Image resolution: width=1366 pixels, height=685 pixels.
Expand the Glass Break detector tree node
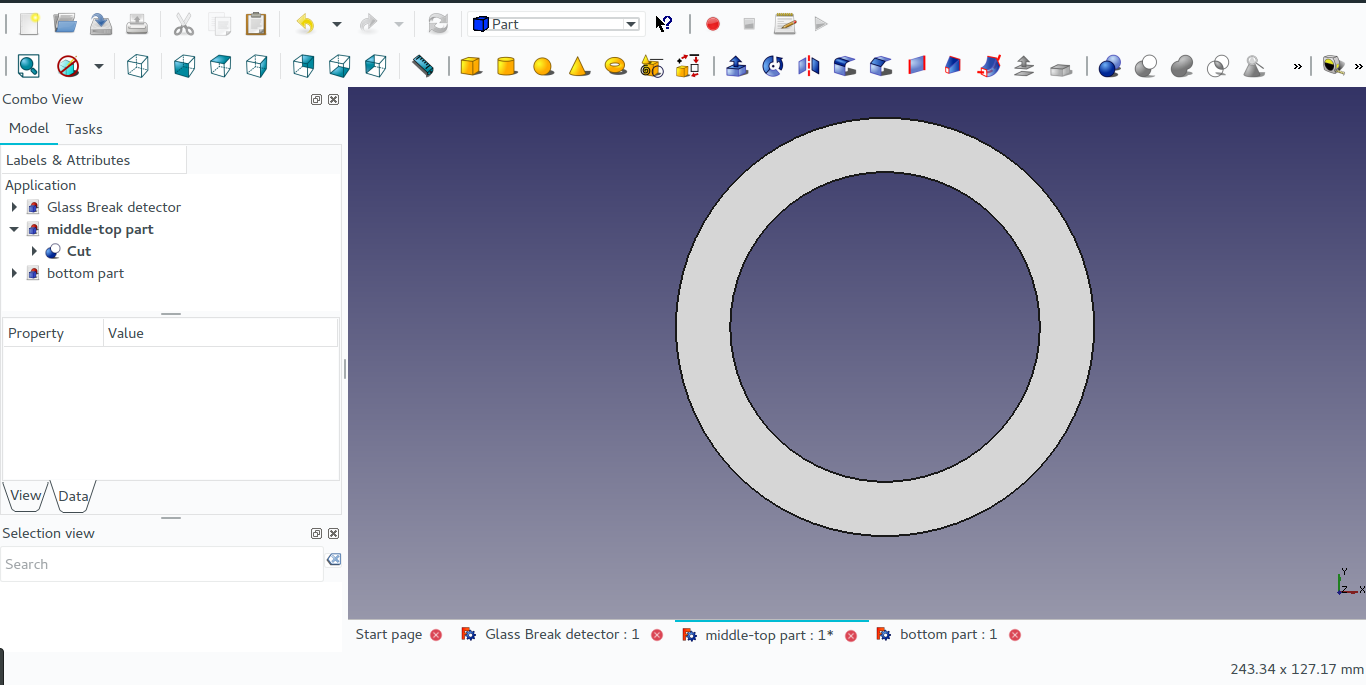pos(14,207)
